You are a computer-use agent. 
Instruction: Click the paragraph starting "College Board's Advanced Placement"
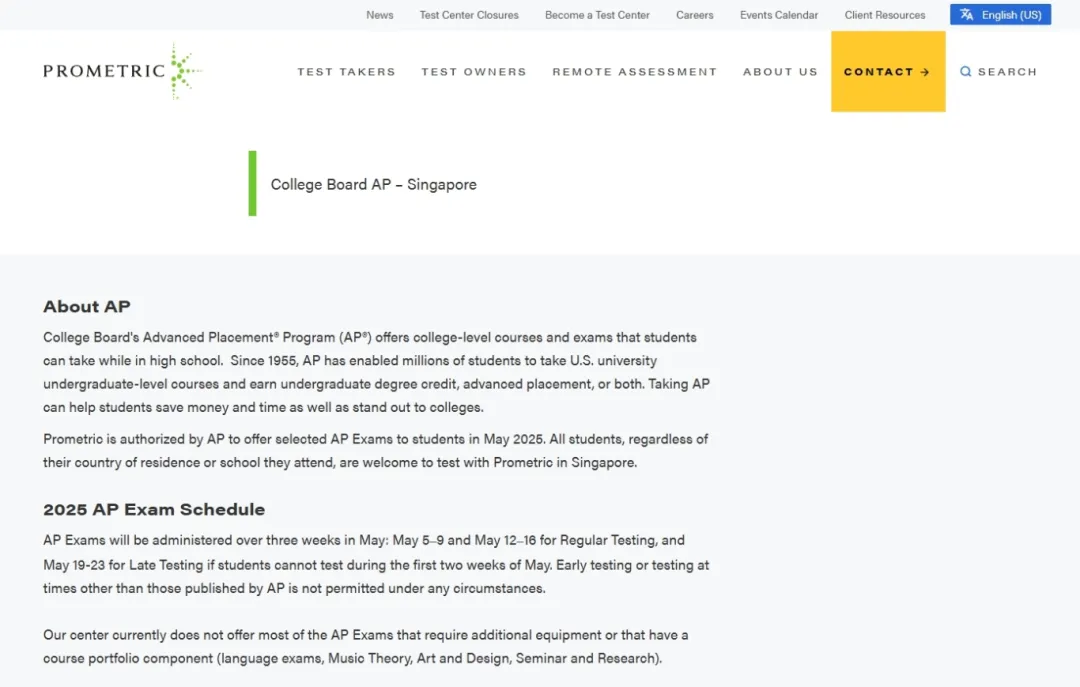(377, 372)
